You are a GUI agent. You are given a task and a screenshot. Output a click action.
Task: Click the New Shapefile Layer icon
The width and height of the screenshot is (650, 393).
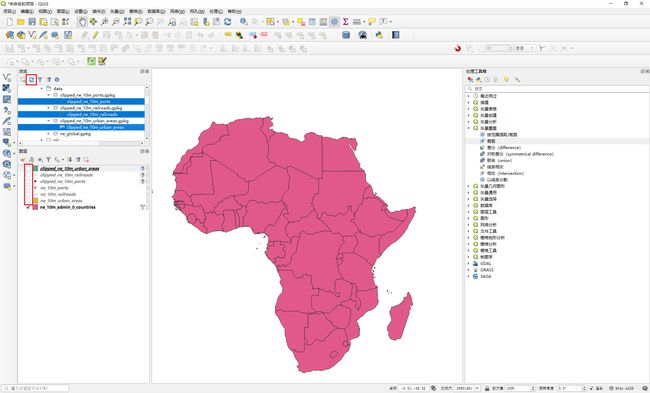click(32, 35)
